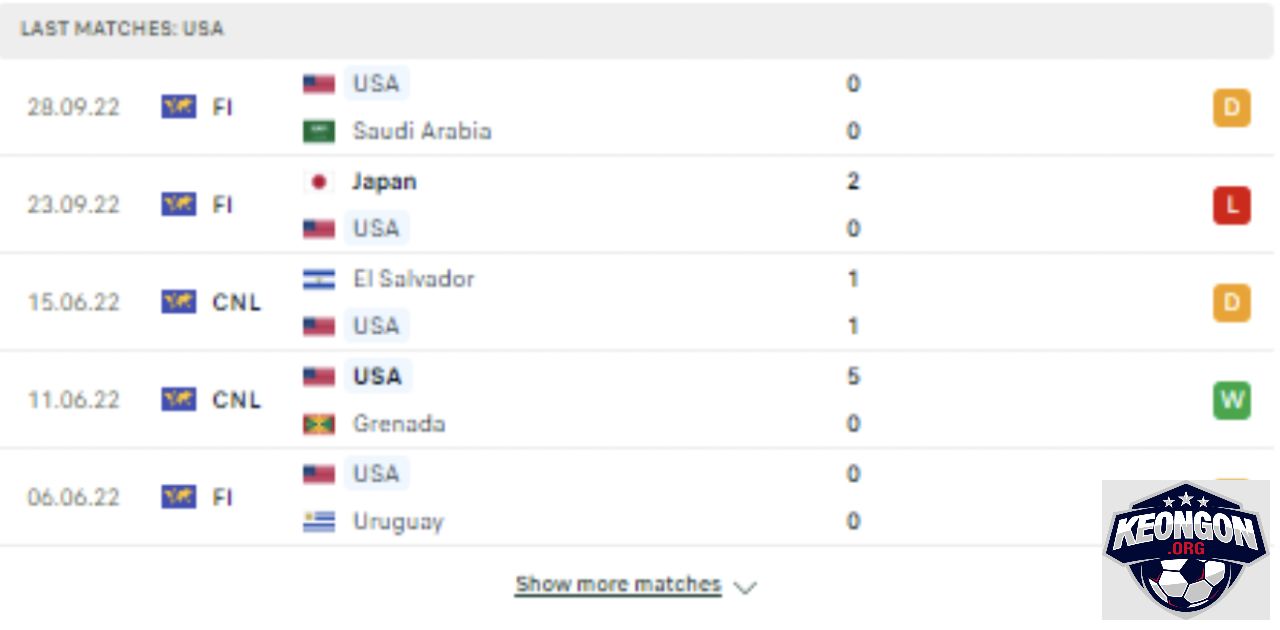
Task: Open the 11.06.22 match date row
Action: (x=640, y=400)
